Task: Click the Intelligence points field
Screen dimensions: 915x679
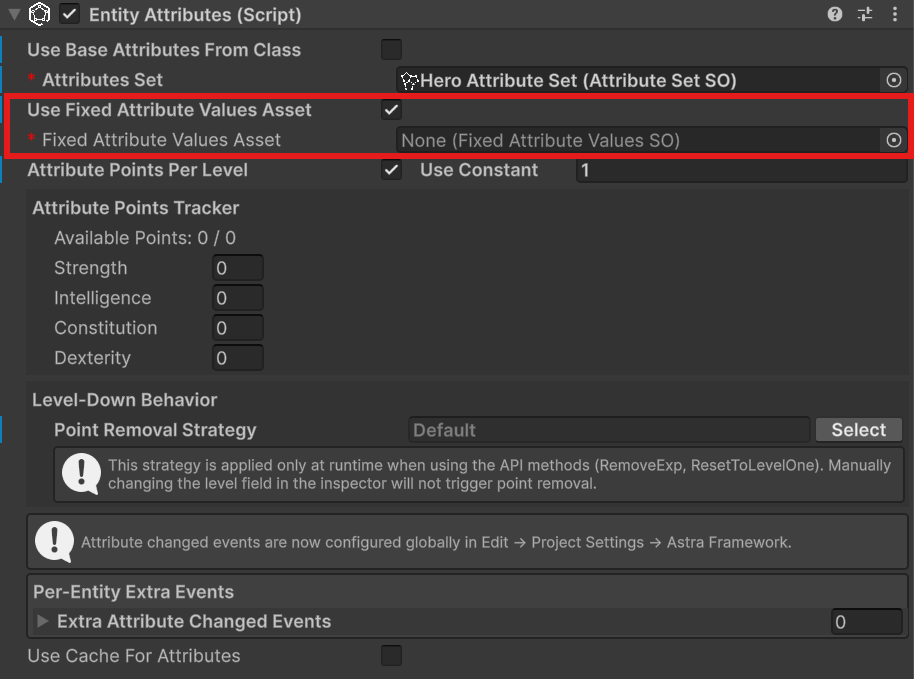Action: coord(238,298)
